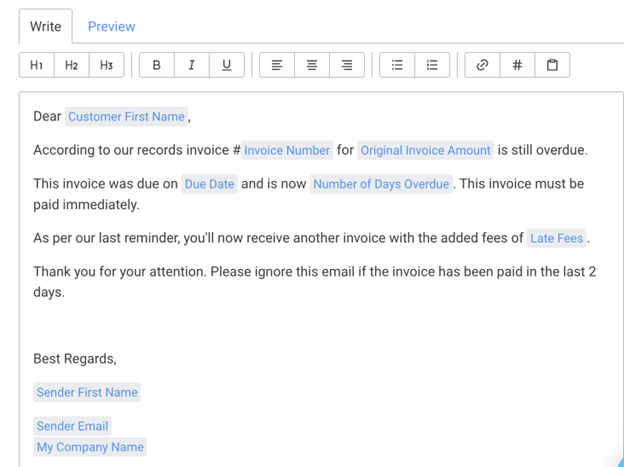Insert a numbered list
The height and width of the screenshot is (467, 624).
click(x=432, y=65)
